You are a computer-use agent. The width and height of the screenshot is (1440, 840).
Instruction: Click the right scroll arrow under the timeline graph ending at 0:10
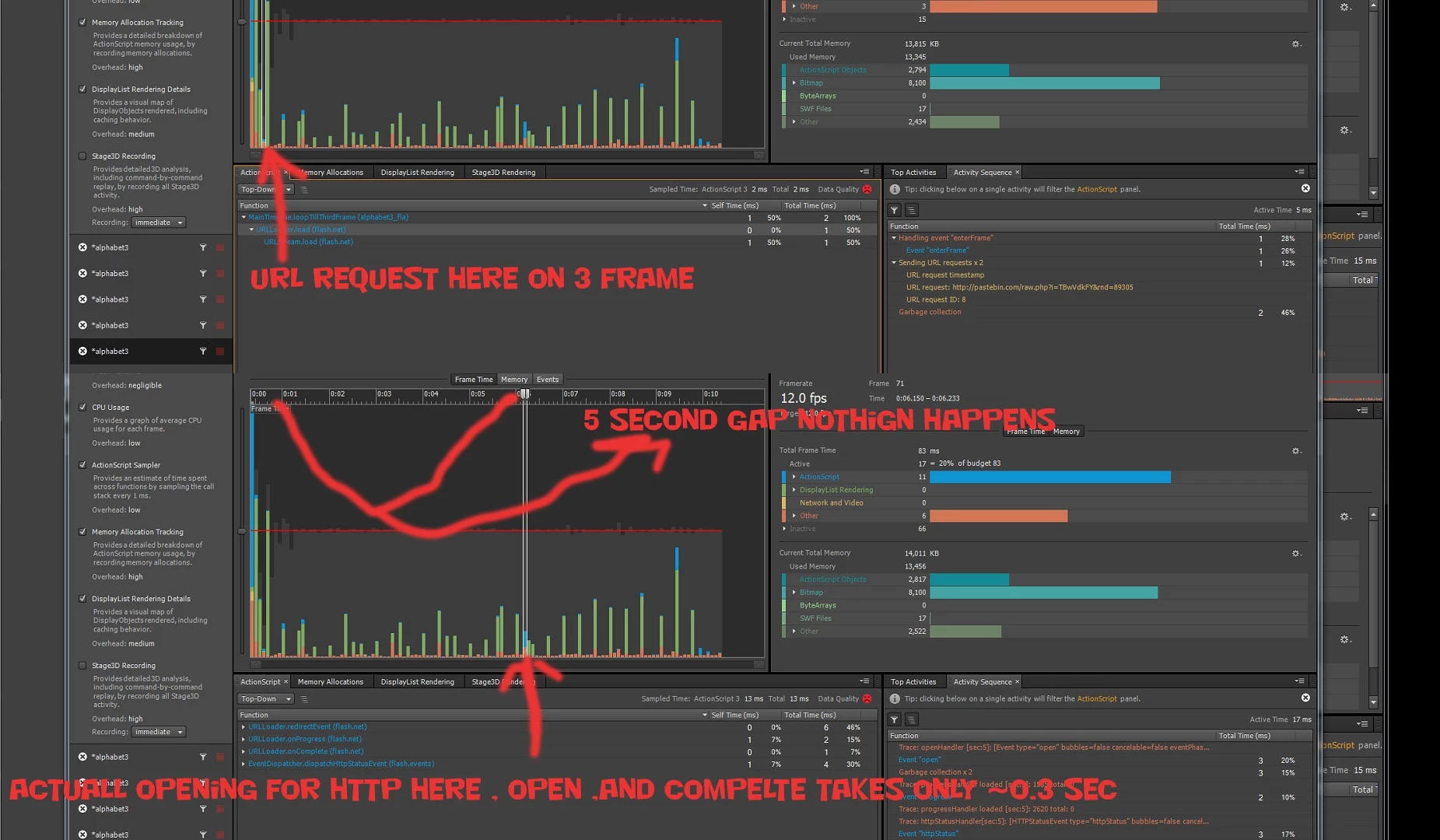pos(759,664)
